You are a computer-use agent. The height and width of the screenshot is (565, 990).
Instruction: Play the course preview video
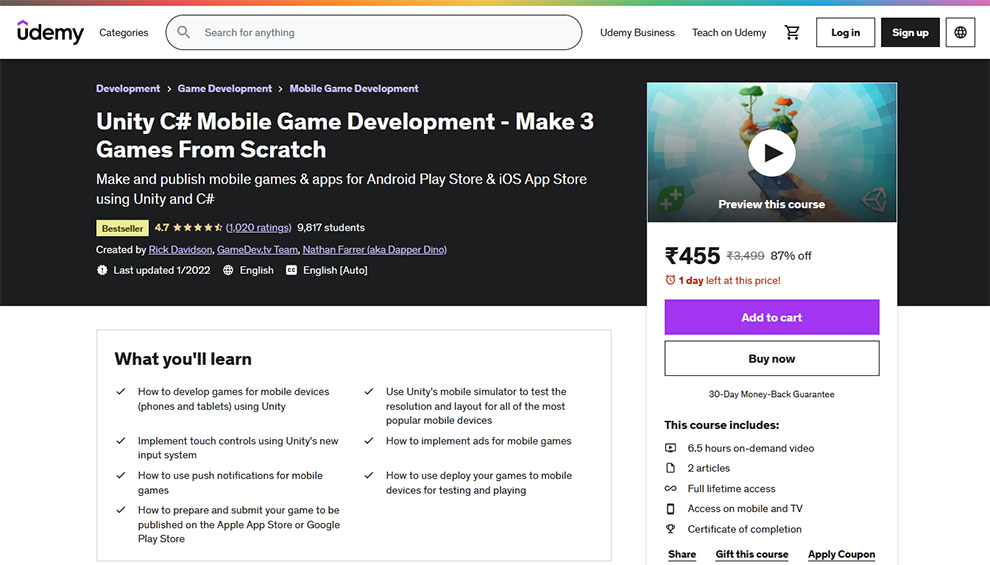tap(771, 153)
